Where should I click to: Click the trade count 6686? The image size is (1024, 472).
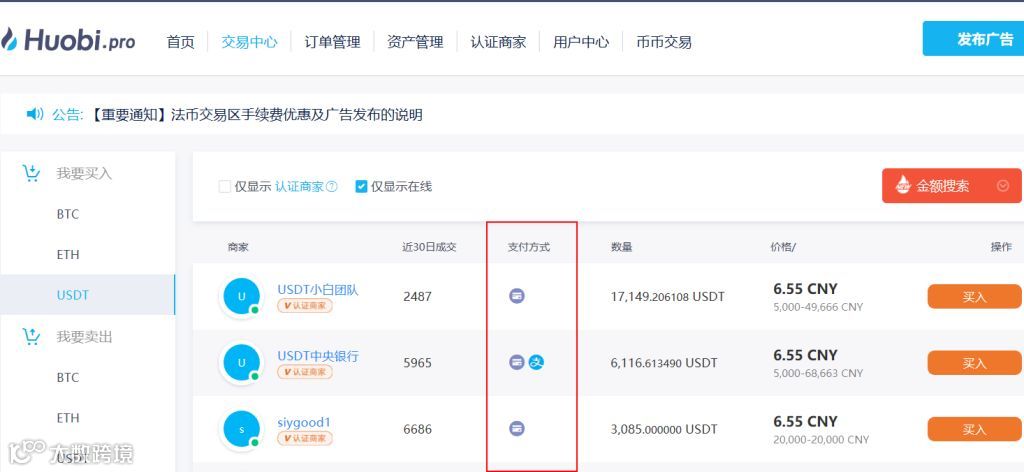tap(417, 429)
